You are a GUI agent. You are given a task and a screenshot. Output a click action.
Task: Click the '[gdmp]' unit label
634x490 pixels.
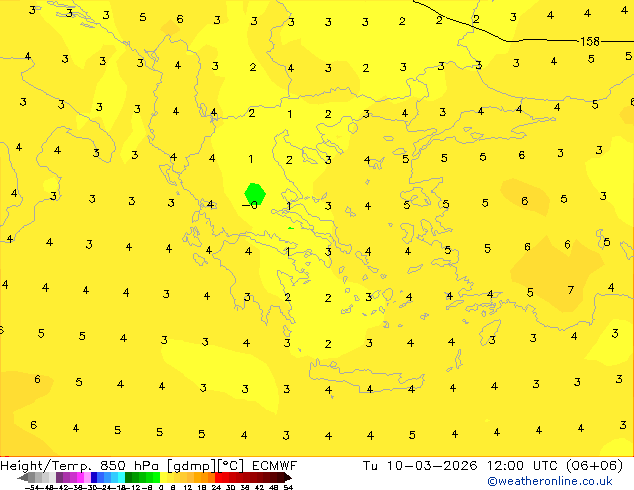pyautogui.click(x=192, y=466)
